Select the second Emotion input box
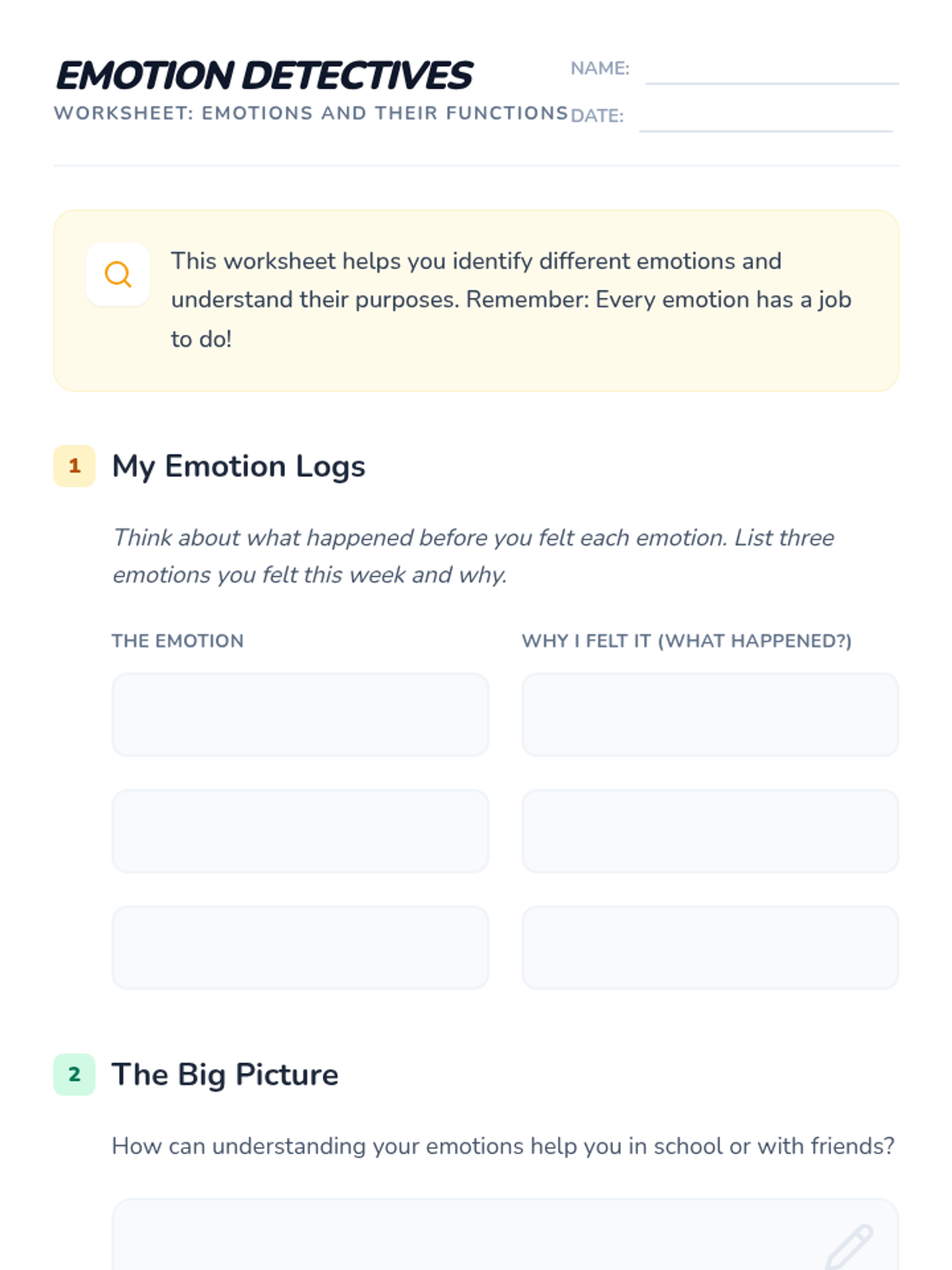 300,831
